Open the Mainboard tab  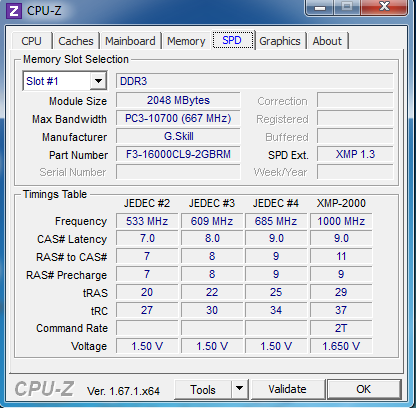click(x=130, y=41)
